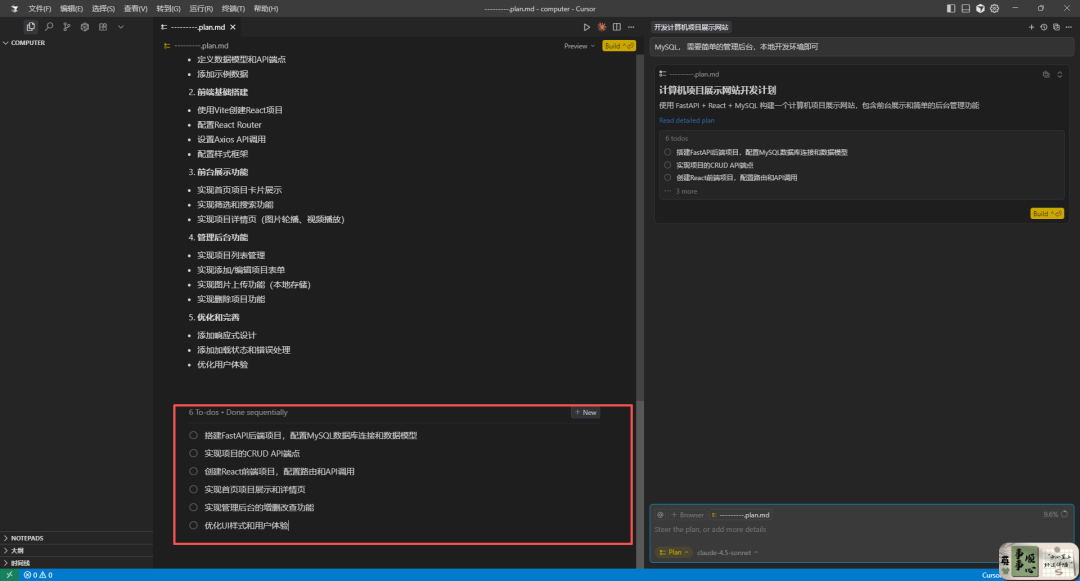This screenshot has width=1080, height=581.
Task: Open the grid-shaped view icon in sidebar
Action: (x=103, y=27)
